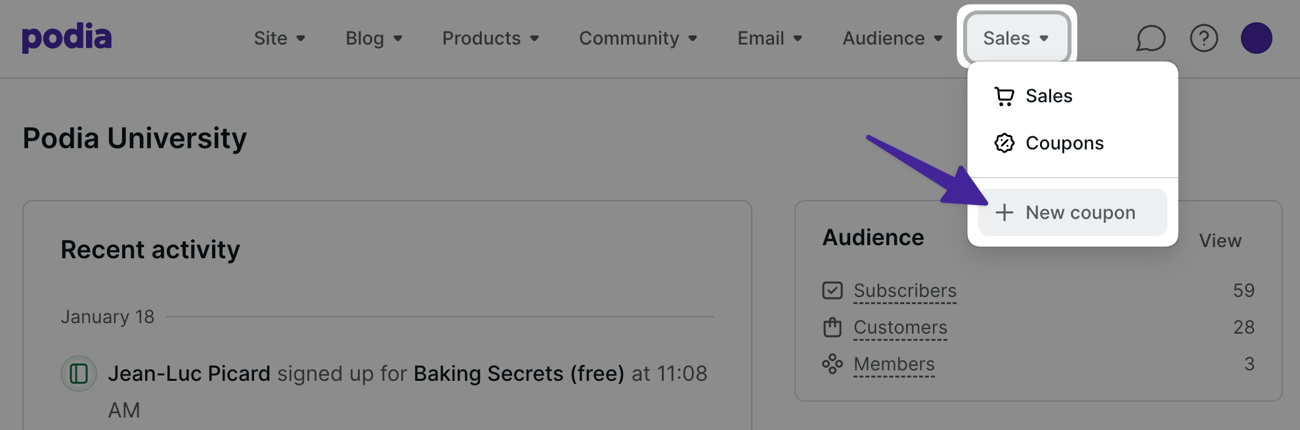The height and width of the screenshot is (430, 1300).
Task: Click View in the Audience card
Action: [1220, 240]
